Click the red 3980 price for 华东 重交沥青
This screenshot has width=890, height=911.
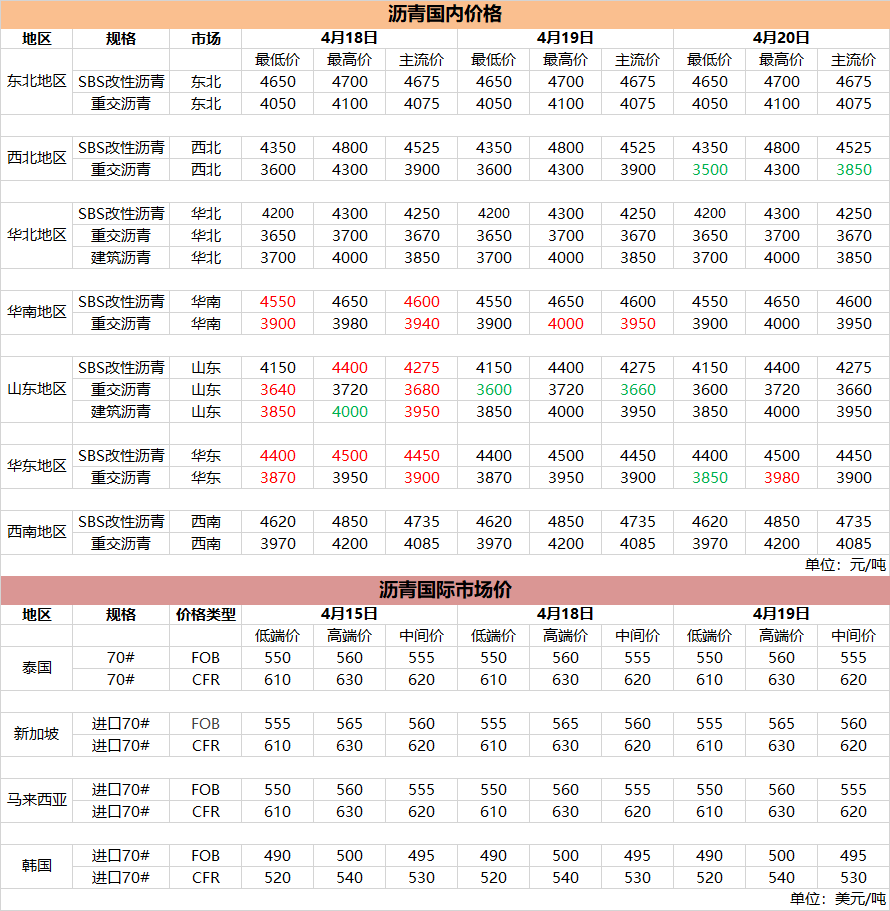[781, 478]
